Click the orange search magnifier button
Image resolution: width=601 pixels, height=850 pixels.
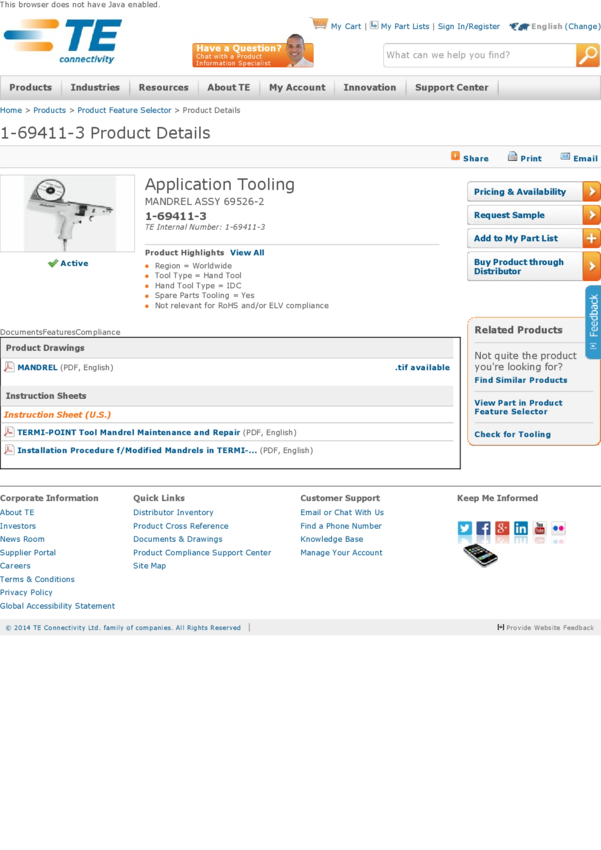tap(588, 56)
